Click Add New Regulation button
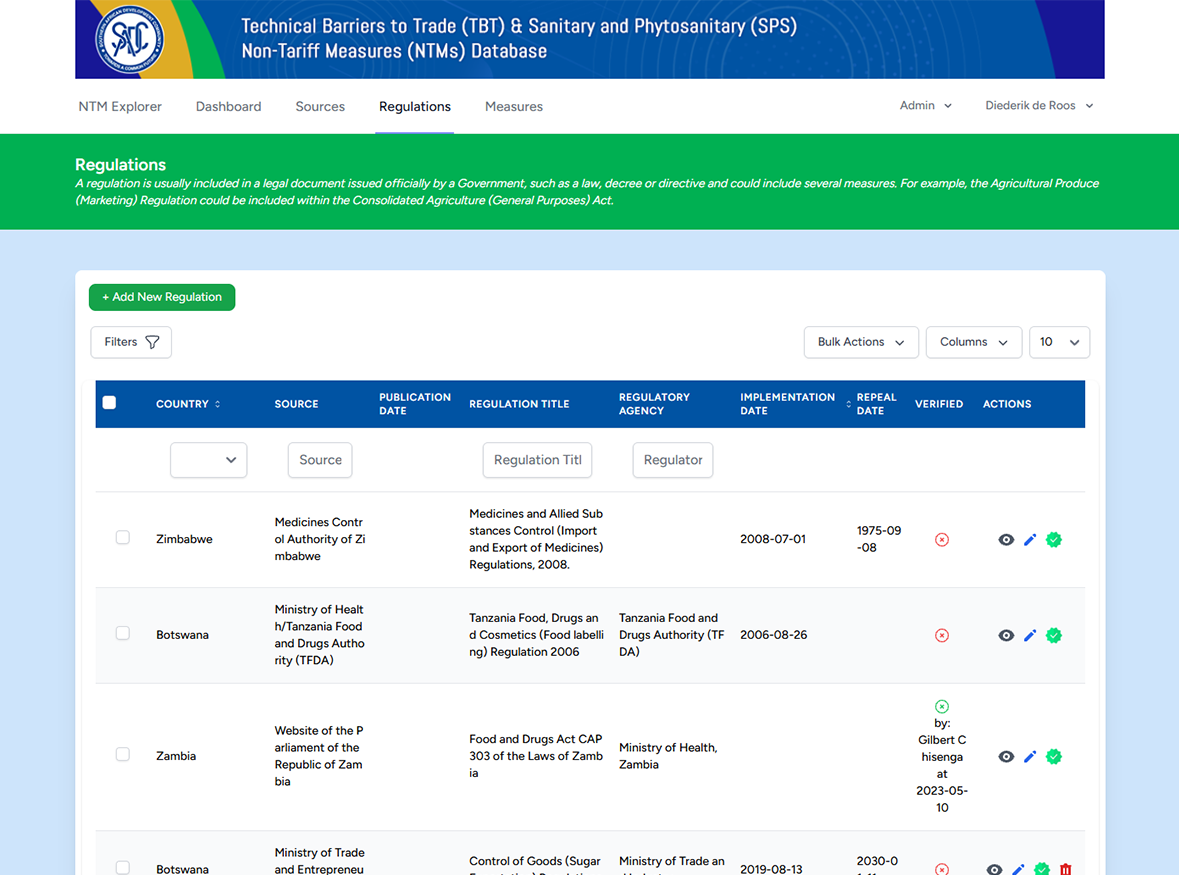Screen dimensions: 1179x875 pos(162,297)
